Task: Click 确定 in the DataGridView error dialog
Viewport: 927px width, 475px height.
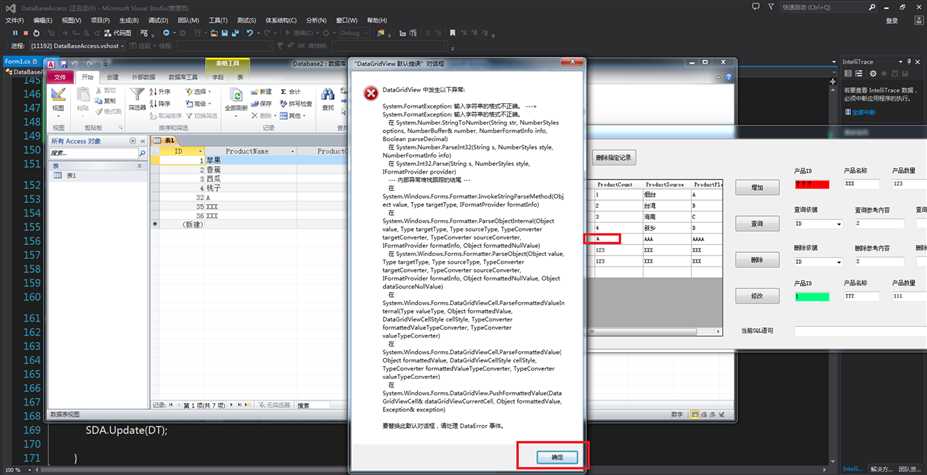Action: coord(557,457)
